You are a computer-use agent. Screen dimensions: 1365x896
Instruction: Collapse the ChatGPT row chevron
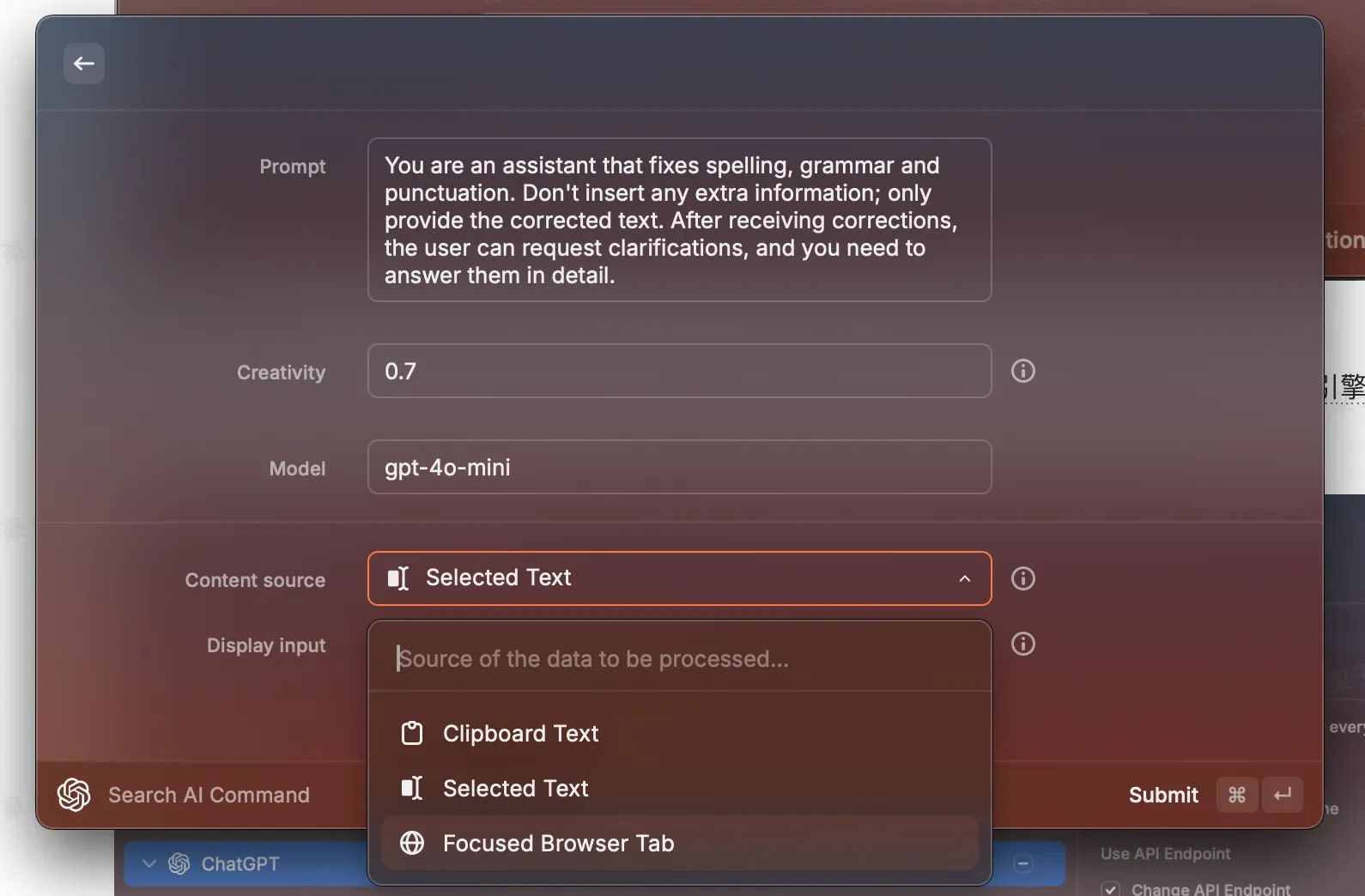pos(149,863)
